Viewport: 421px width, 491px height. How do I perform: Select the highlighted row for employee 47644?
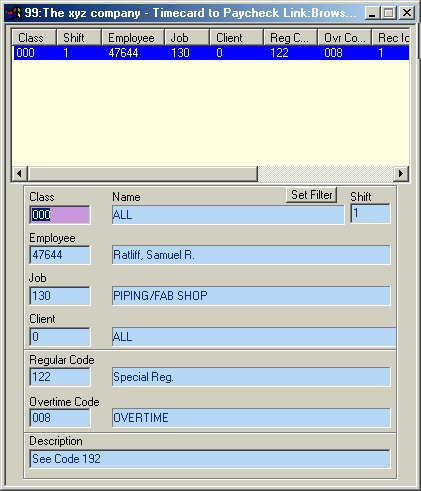tap(211, 53)
